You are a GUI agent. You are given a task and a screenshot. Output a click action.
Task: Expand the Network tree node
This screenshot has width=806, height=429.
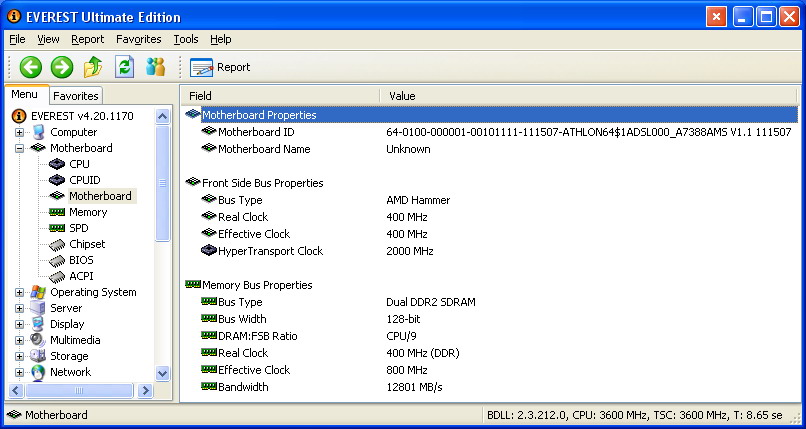pos(20,372)
